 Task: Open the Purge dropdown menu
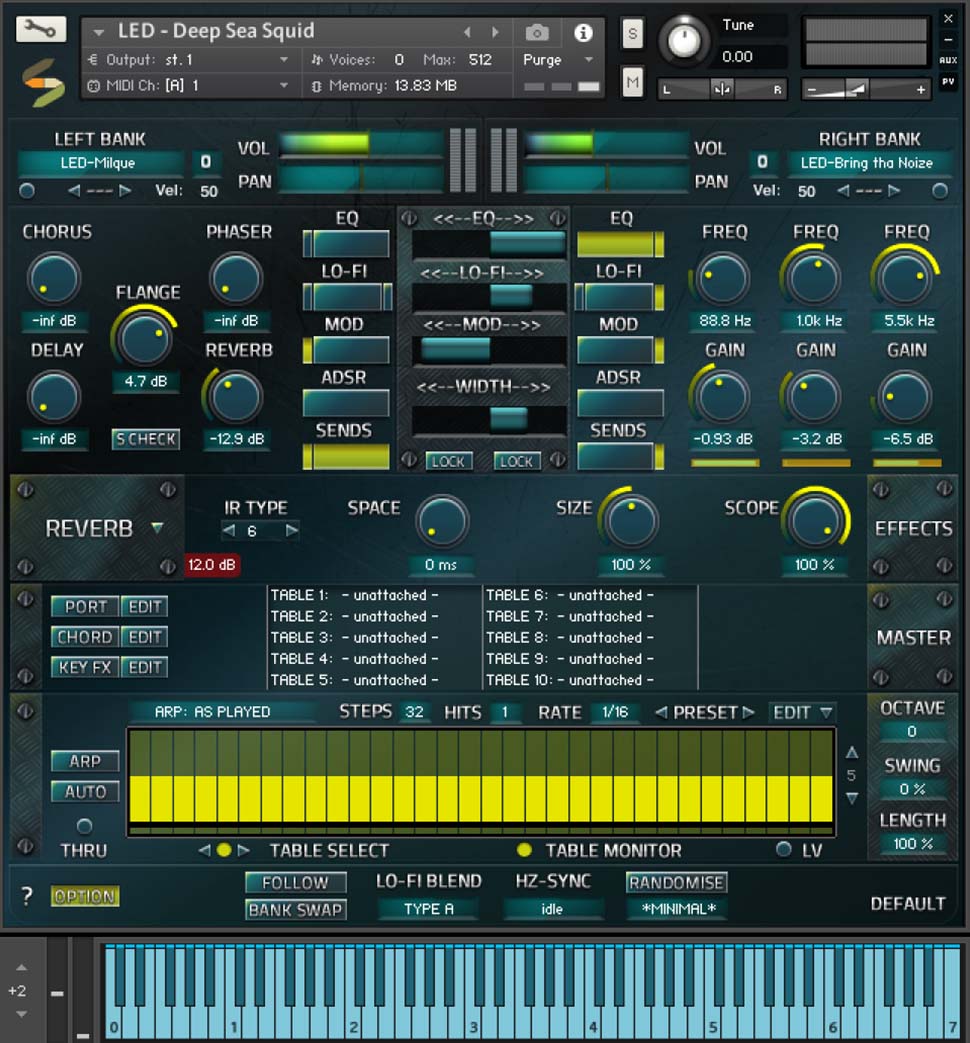[x=558, y=60]
